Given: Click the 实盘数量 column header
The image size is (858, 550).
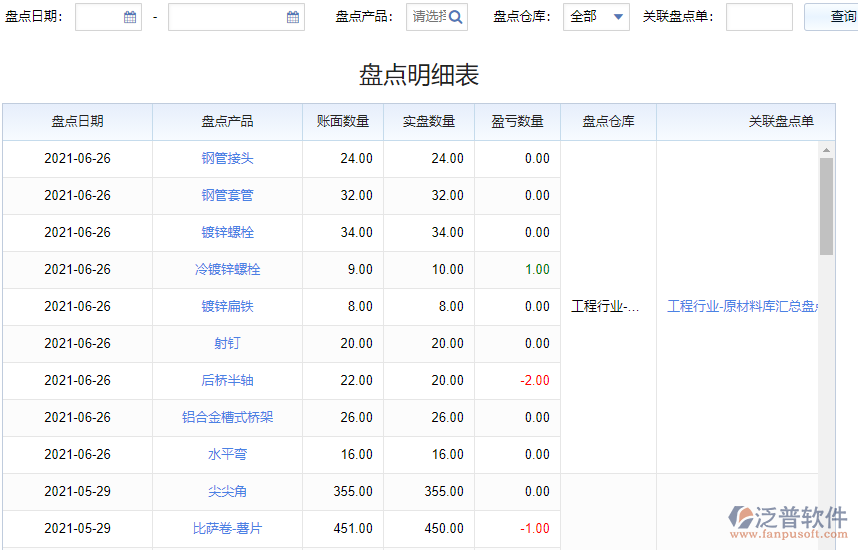Looking at the screenshot, I should [x=429, y=121].
